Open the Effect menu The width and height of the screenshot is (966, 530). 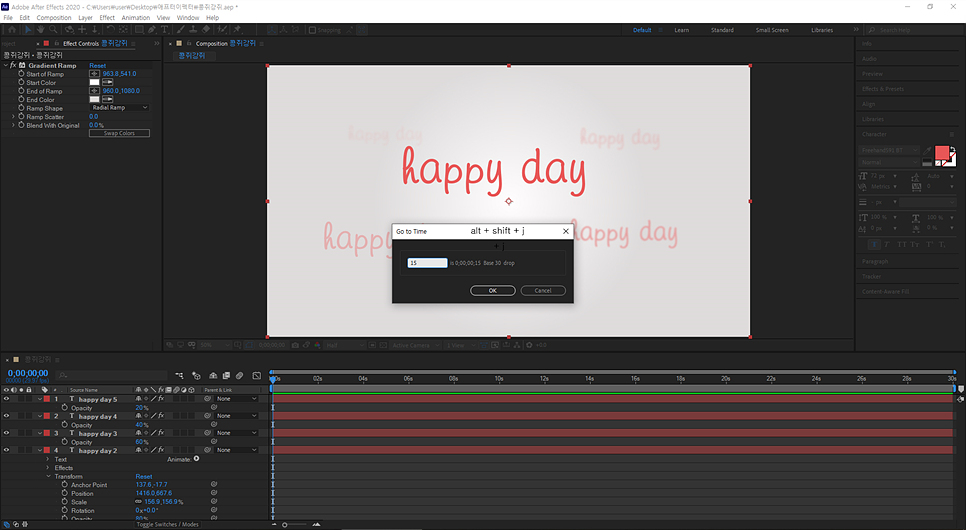[x=107, y=18]
